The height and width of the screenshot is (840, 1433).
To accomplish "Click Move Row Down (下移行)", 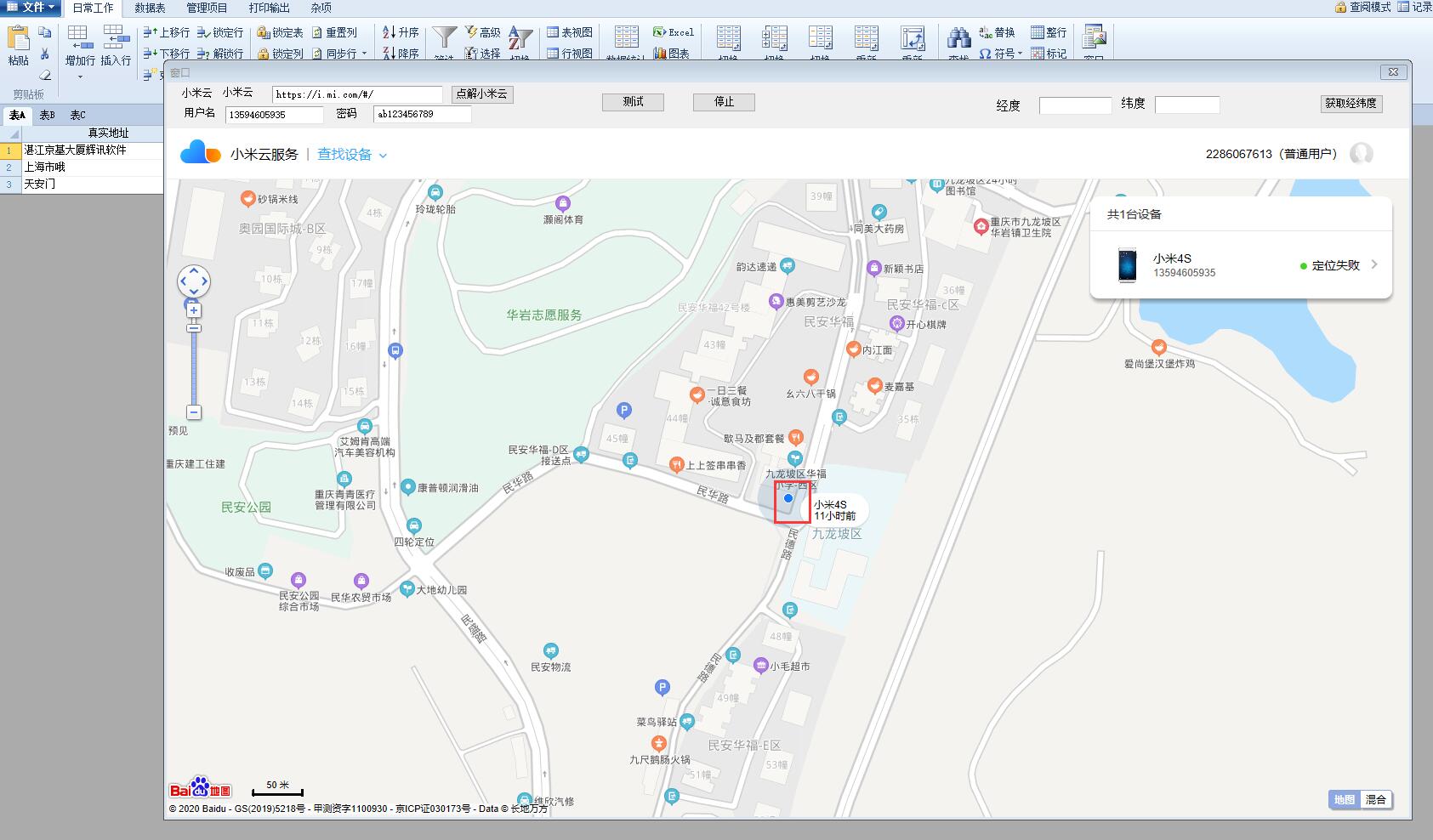I will click(x=167, y=54).
